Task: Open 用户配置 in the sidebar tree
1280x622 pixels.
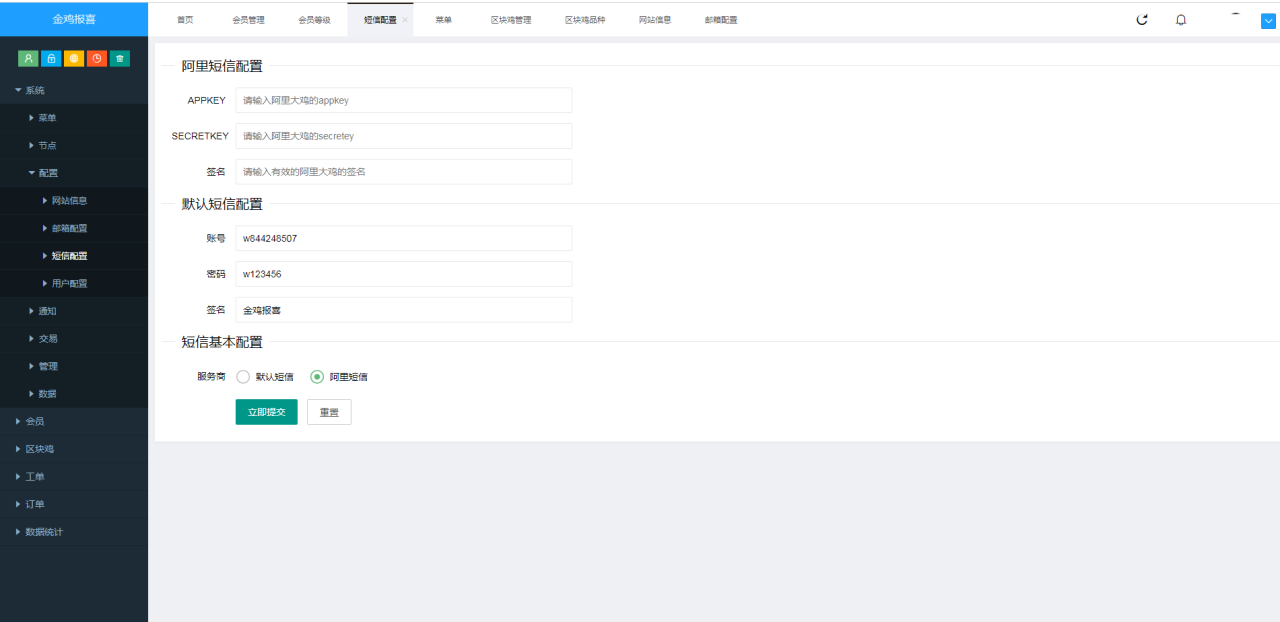Action: click(69, 283)
